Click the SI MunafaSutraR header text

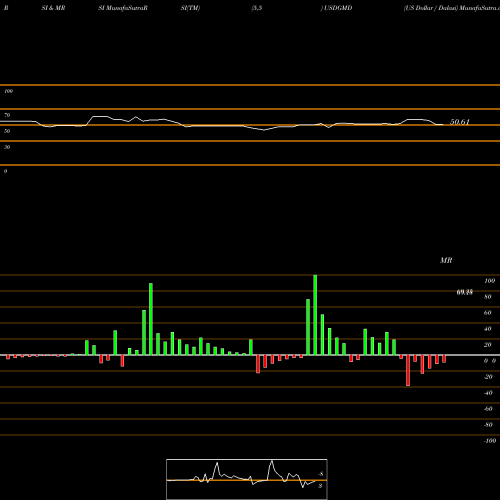tap(123, 8)
